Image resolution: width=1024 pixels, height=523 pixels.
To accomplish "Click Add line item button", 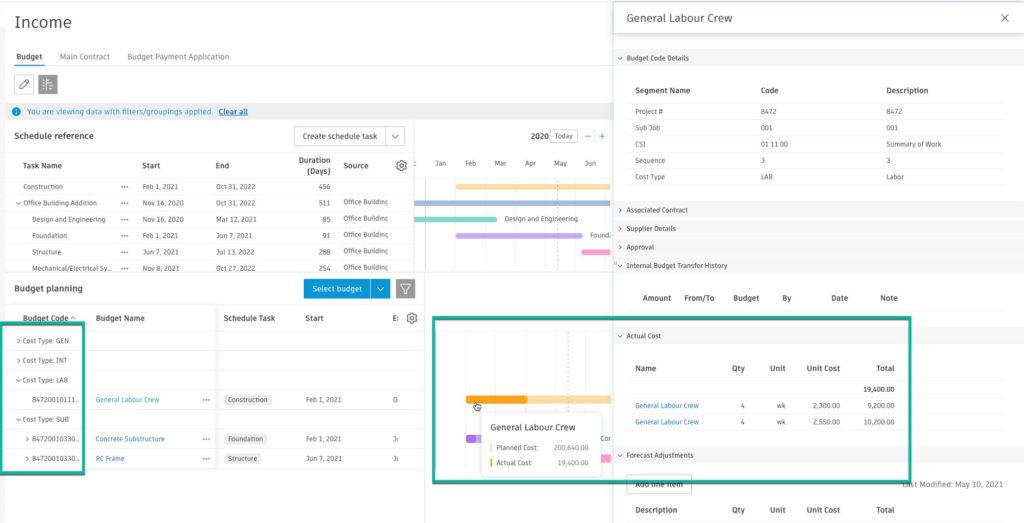I will point(659,484).
